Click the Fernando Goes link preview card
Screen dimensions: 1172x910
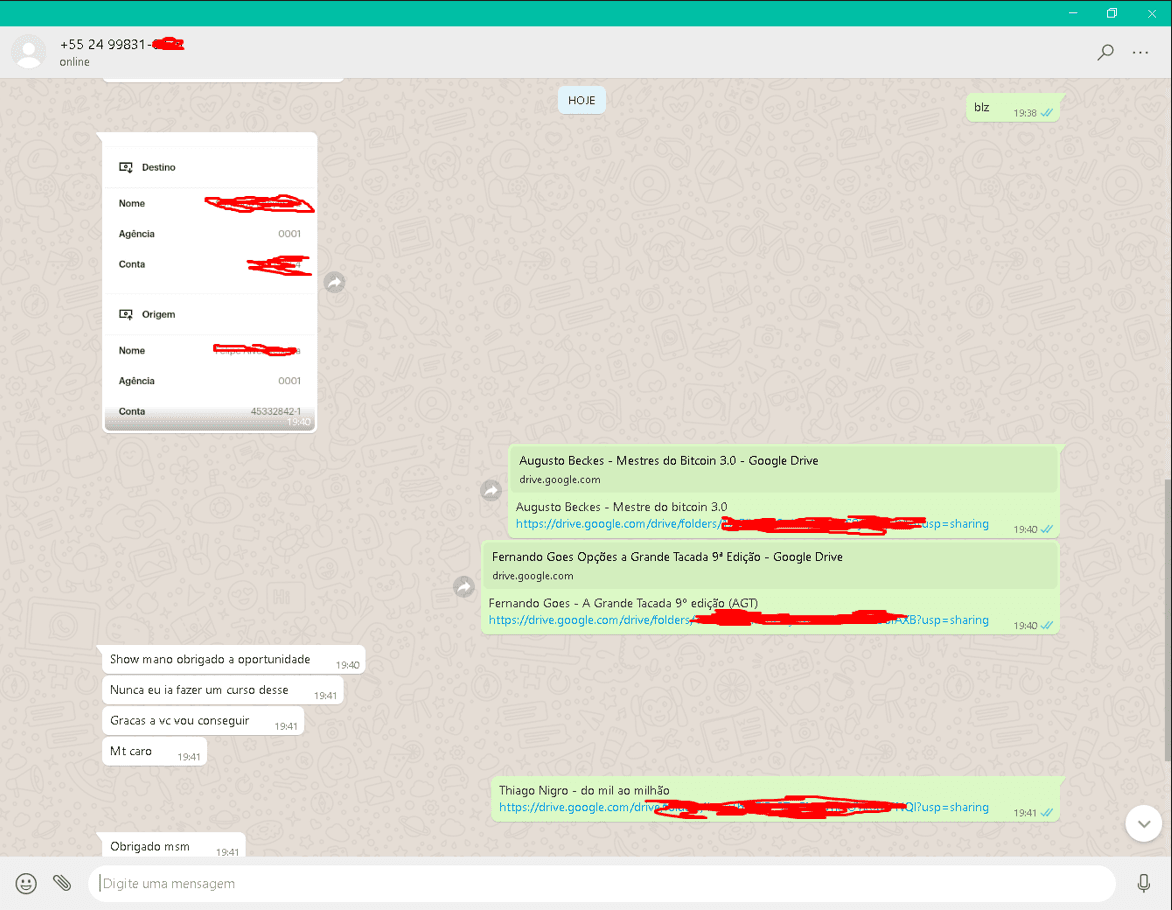tap(771, 565)
